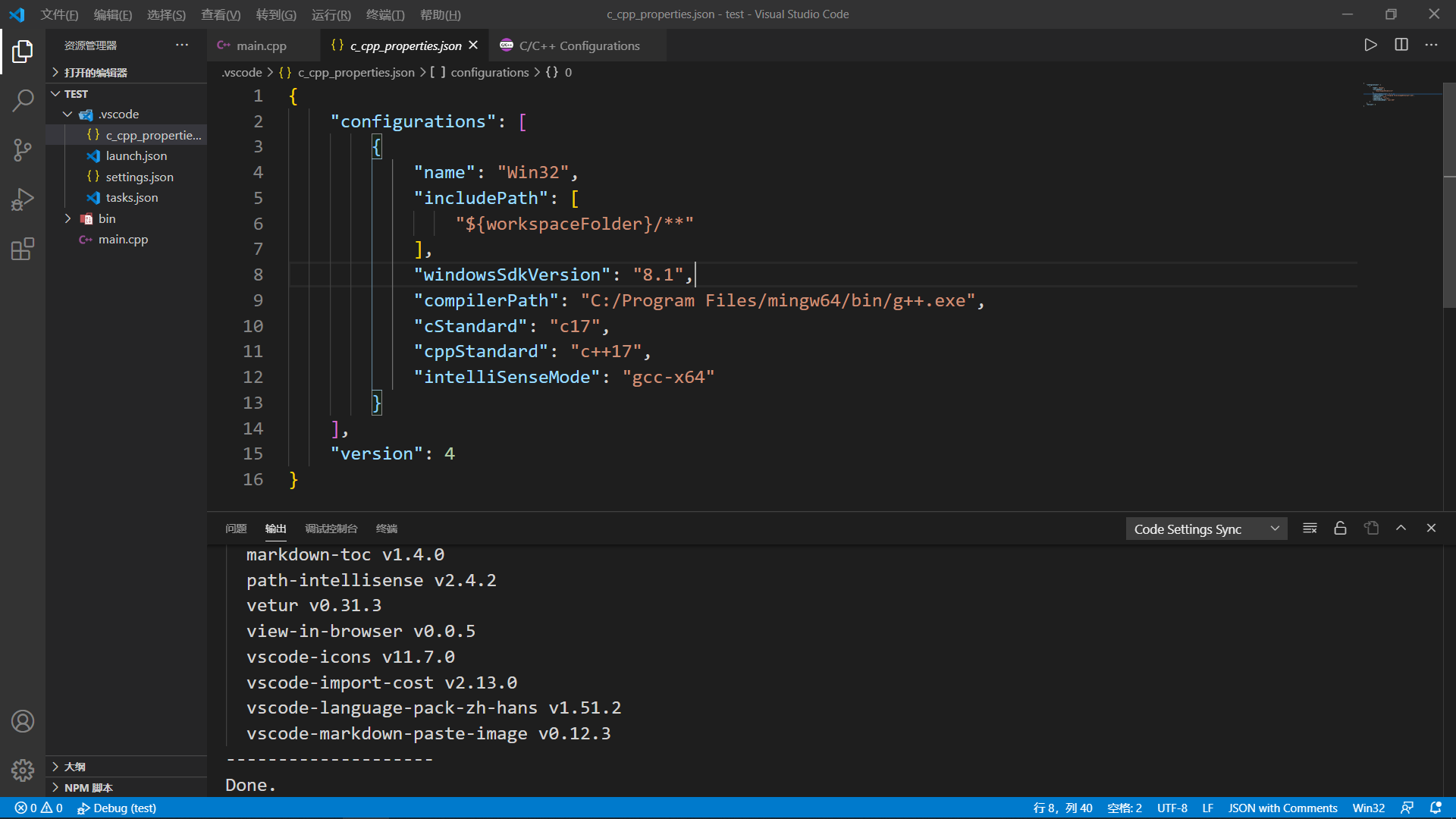Click the Run code play icon
Image resolution: width=1456 pixels, height=819 pixels.
point(1370,45)
